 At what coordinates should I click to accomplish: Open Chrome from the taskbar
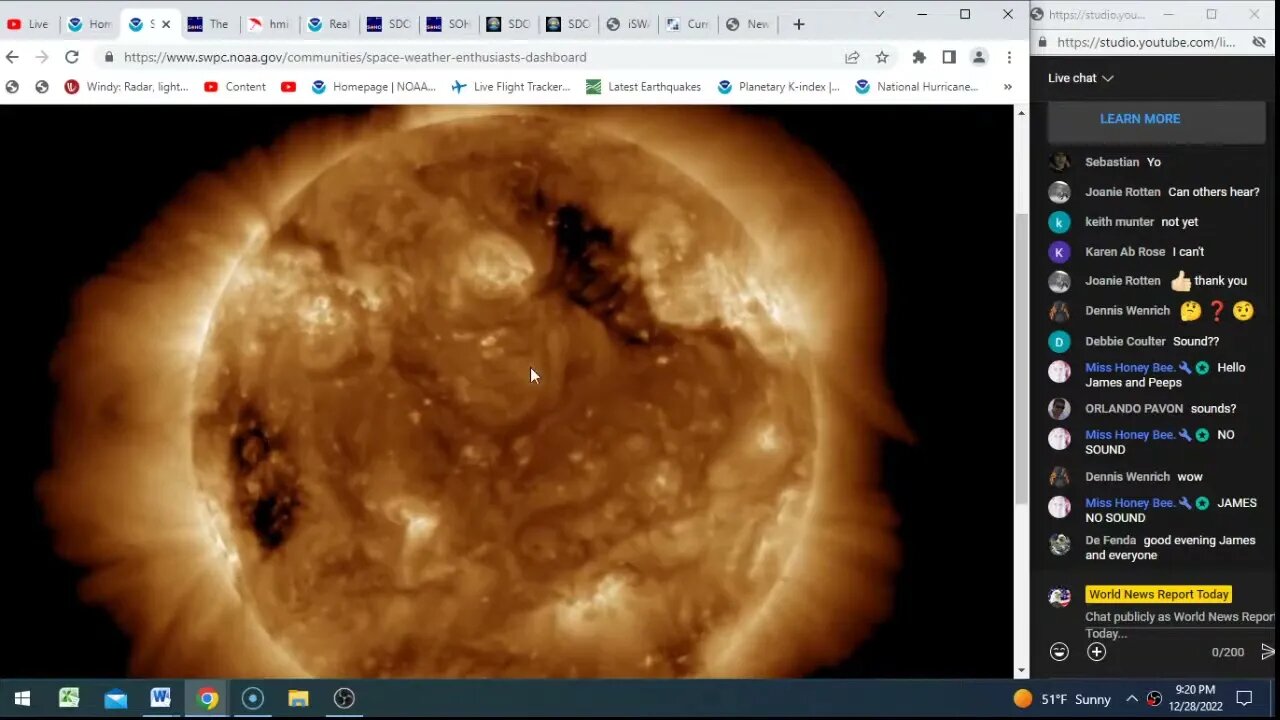pos(207,698)
